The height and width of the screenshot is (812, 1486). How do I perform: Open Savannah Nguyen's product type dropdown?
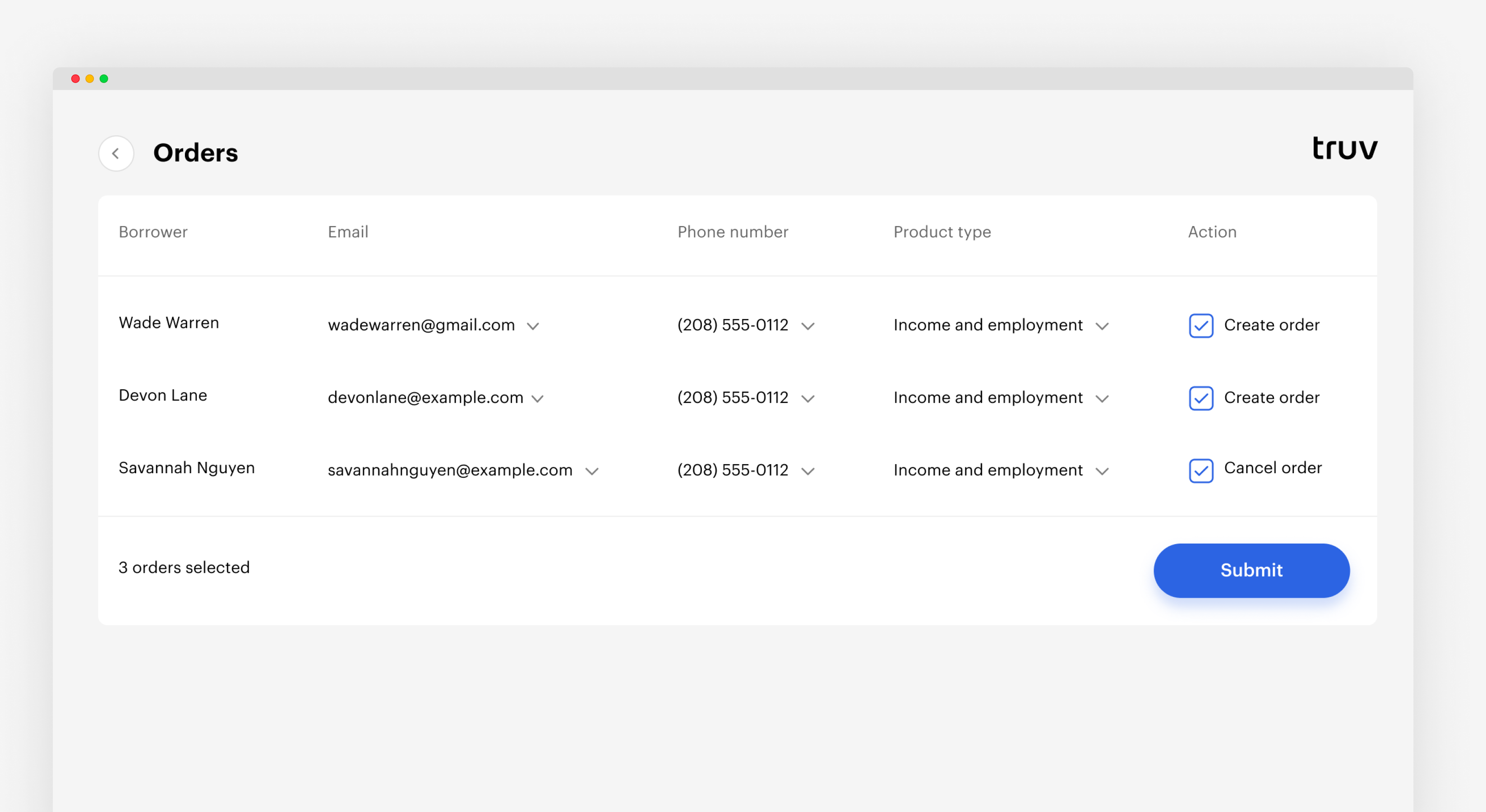1102,472
